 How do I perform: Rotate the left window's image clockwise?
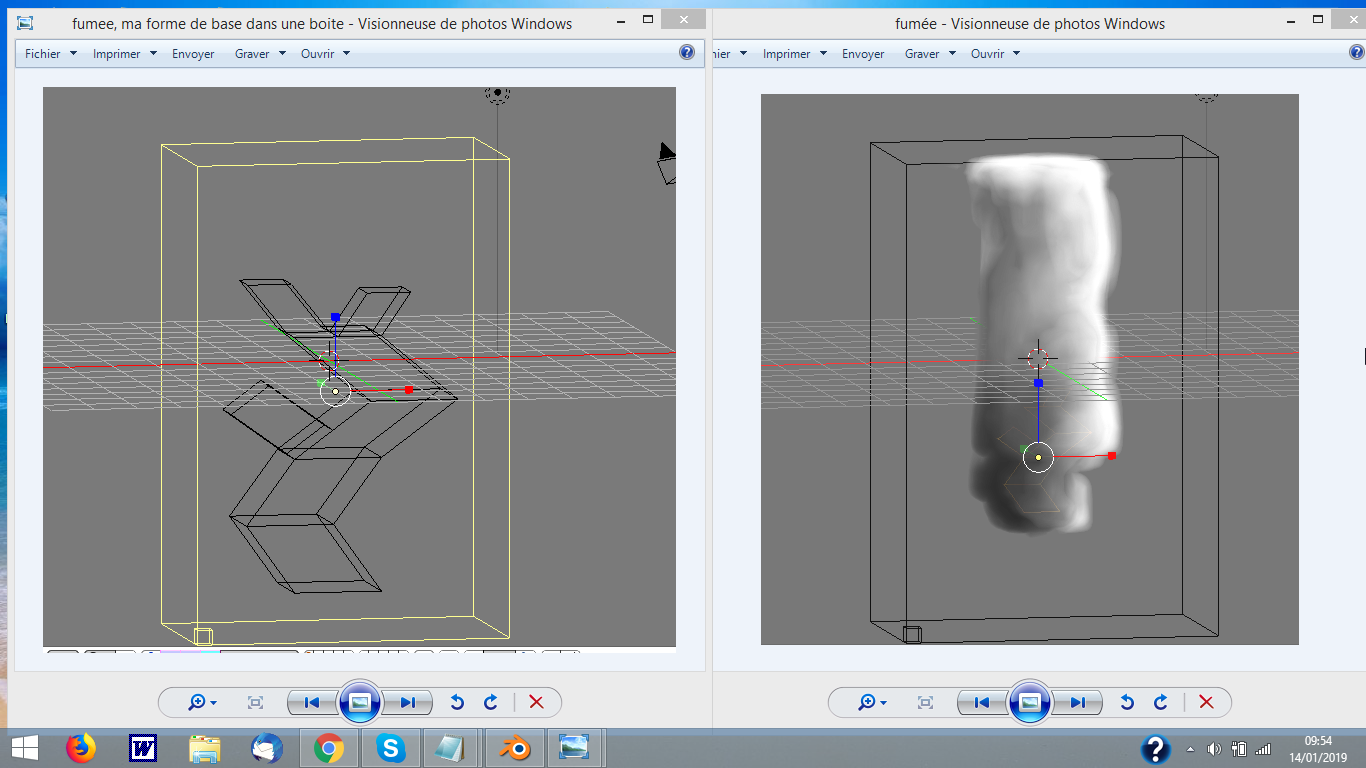tap(491, 702)
